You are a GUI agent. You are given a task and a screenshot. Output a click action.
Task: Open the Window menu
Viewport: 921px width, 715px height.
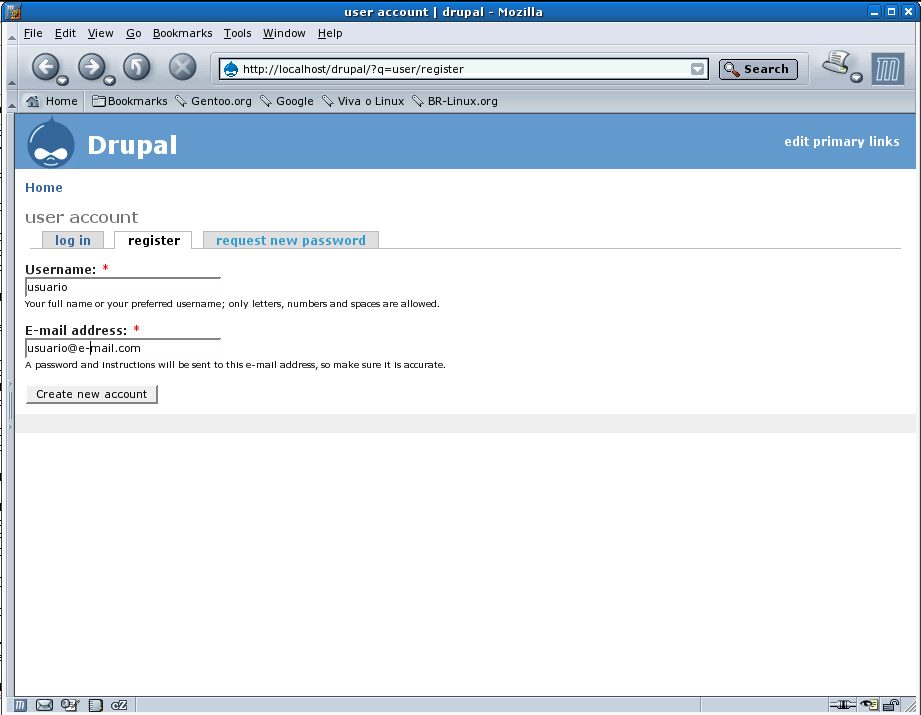point(284,33)
